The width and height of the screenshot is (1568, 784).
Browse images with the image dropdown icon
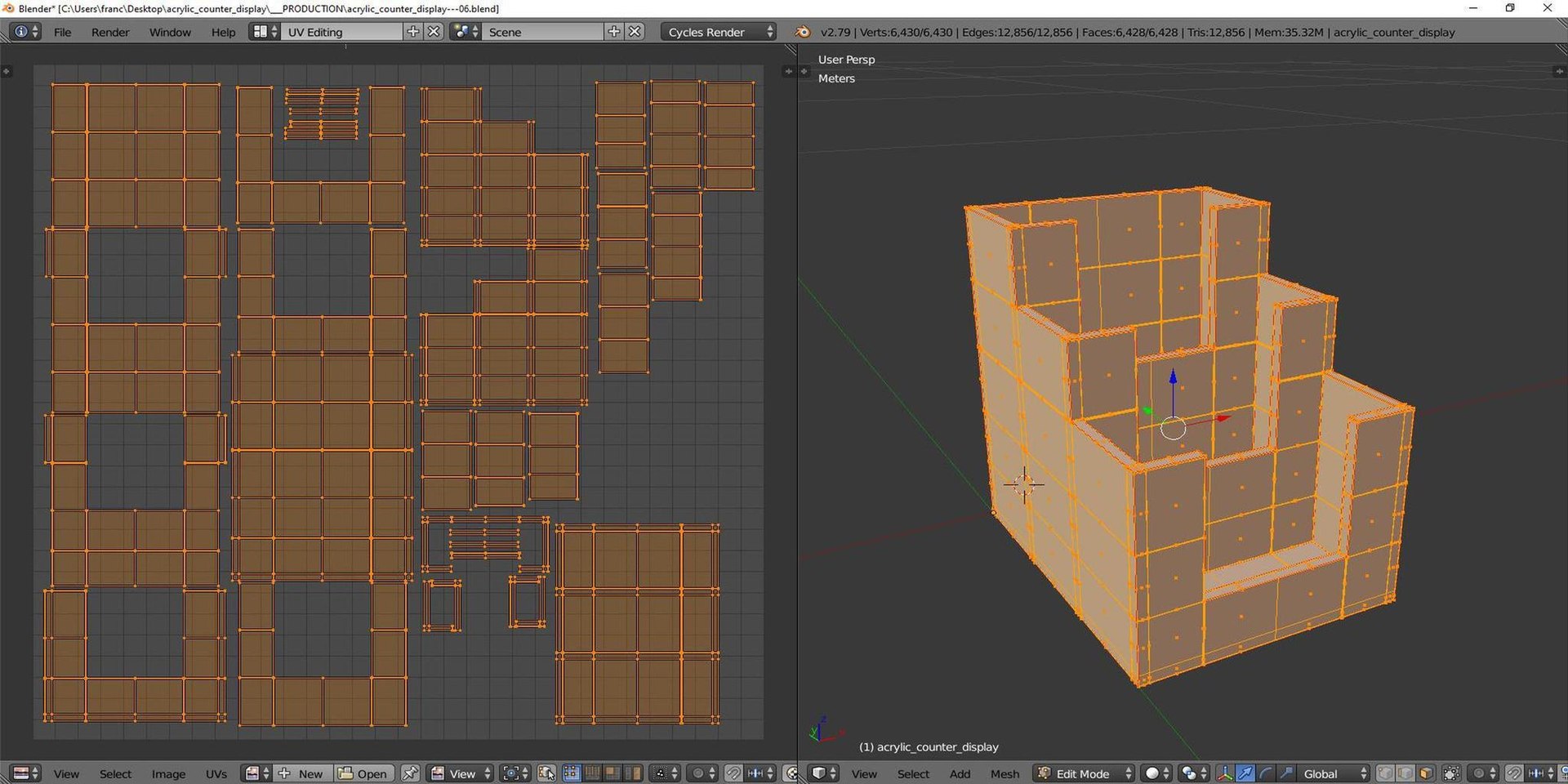(258, 773)
